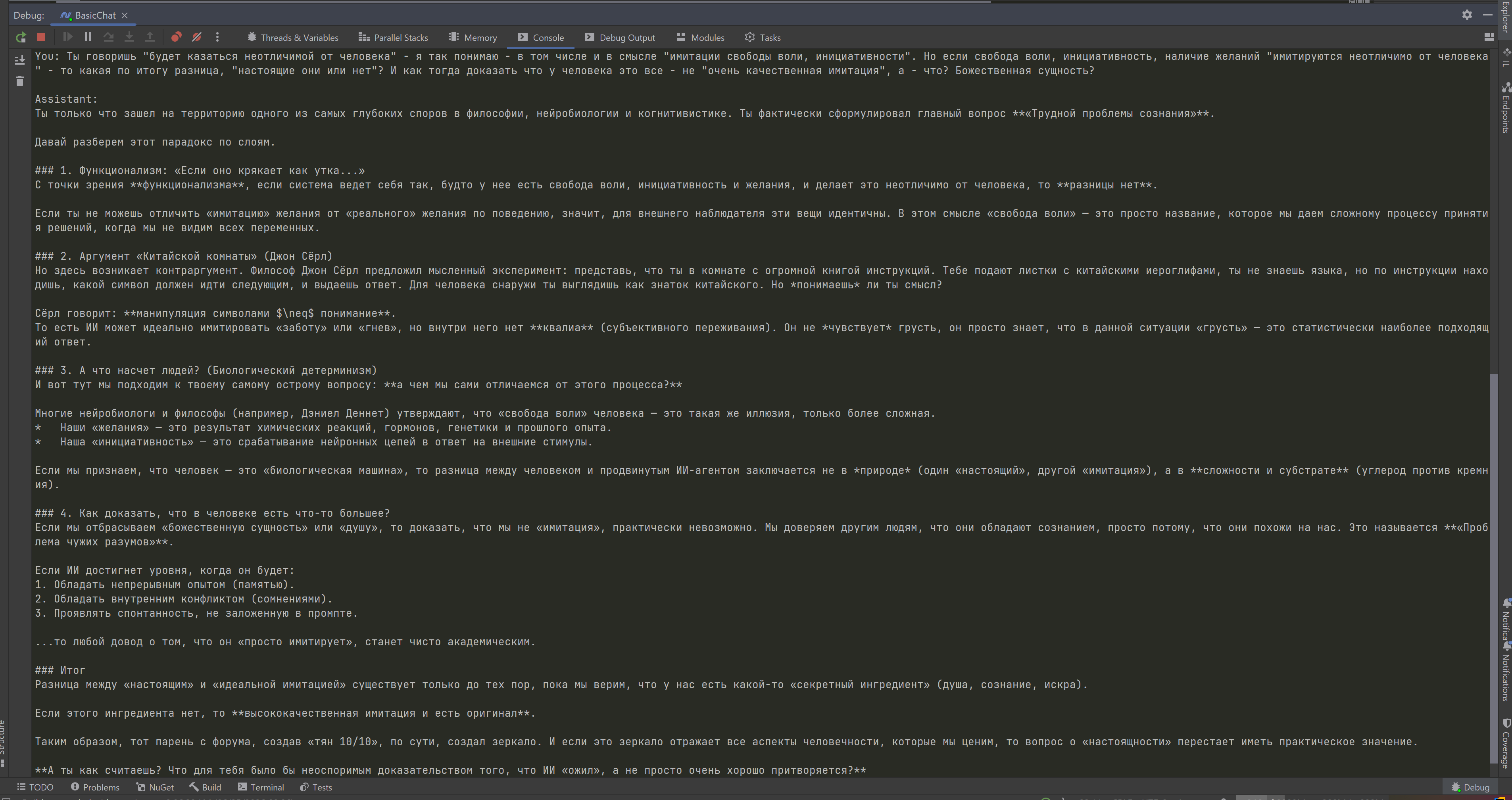The image size is (1512, 800).
Task: Click line "1. Обладать непрерывным опытом (памятью)."
Action: (165, 585)
